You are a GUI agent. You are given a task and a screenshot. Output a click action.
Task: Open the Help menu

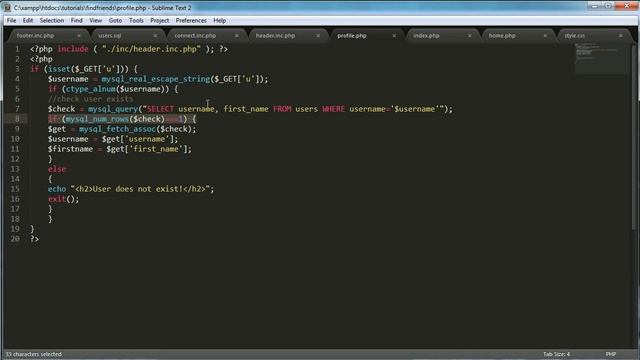(x=220, y=20)
